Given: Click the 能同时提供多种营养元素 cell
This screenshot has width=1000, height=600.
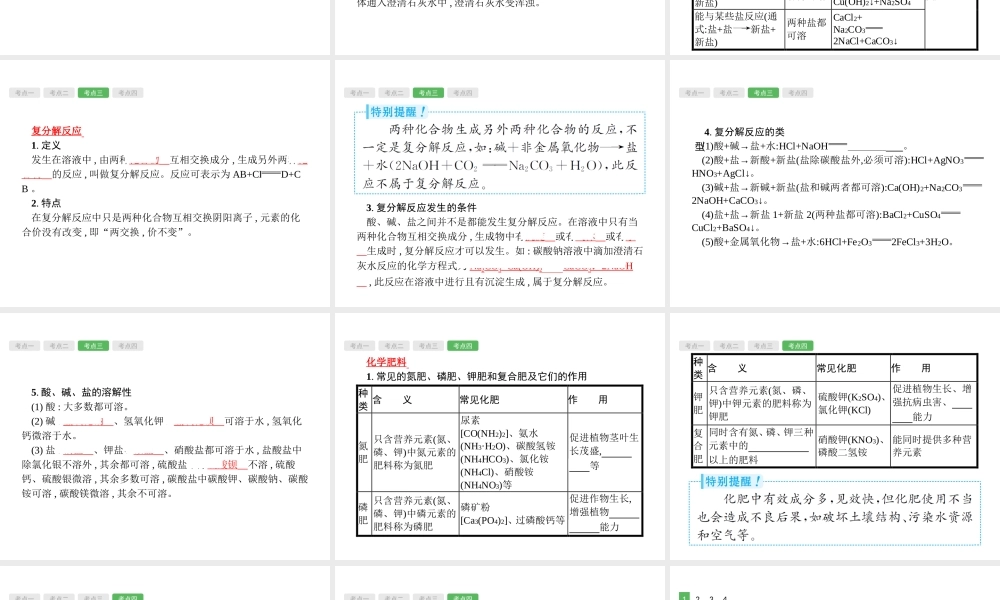Looking at the screenshot, I should (x=932, y=446).
